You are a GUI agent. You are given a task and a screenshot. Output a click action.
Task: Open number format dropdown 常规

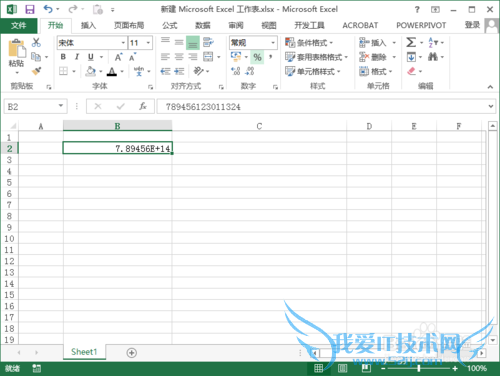click(x=273, y=43)
